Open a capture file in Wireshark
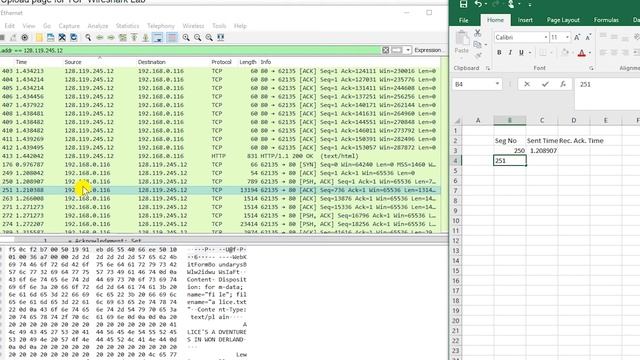640x360 pixels. pyautogui.click(x=39, y=38)
